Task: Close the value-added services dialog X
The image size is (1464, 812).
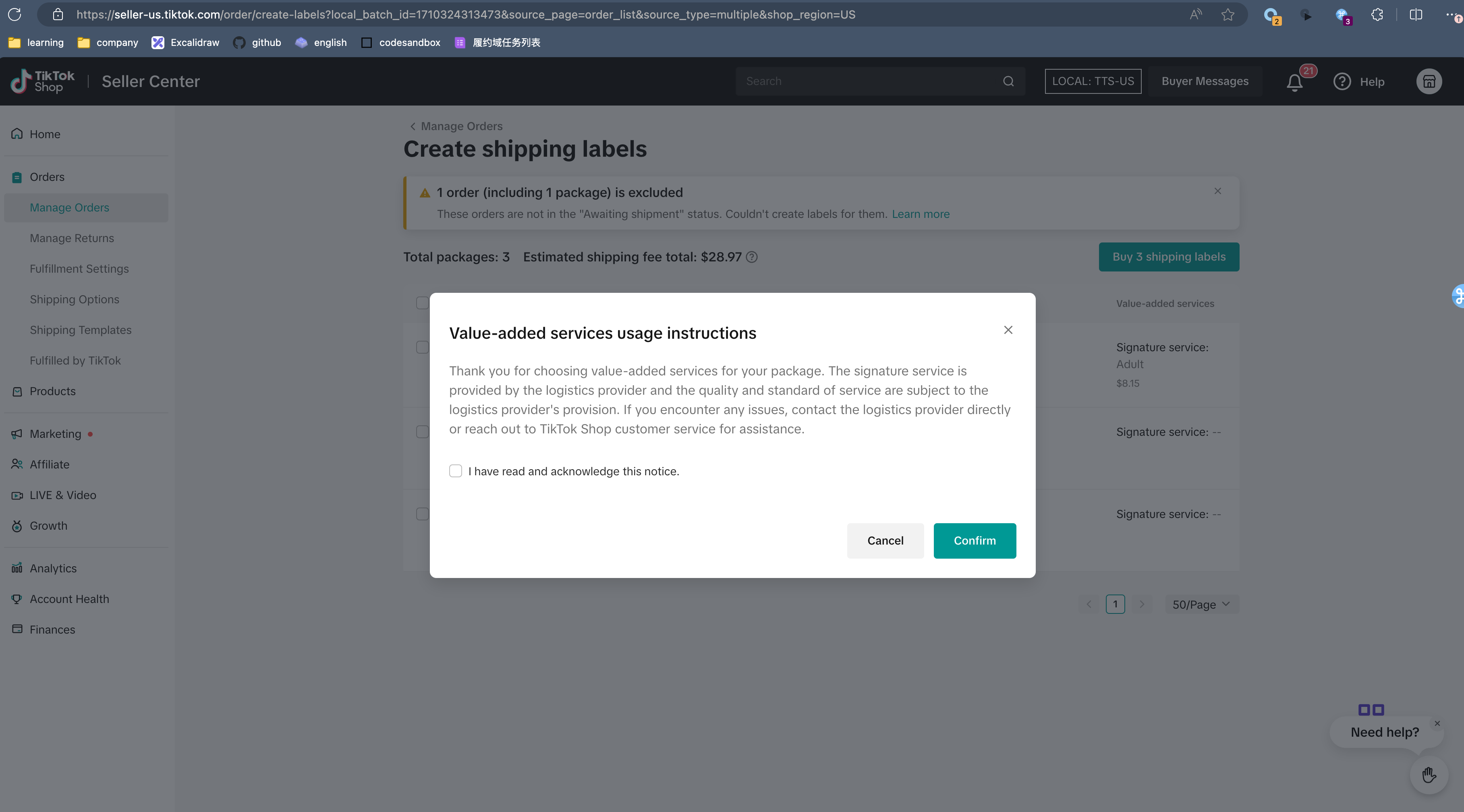Action: pyautogui.click(x=1008, y=330)
